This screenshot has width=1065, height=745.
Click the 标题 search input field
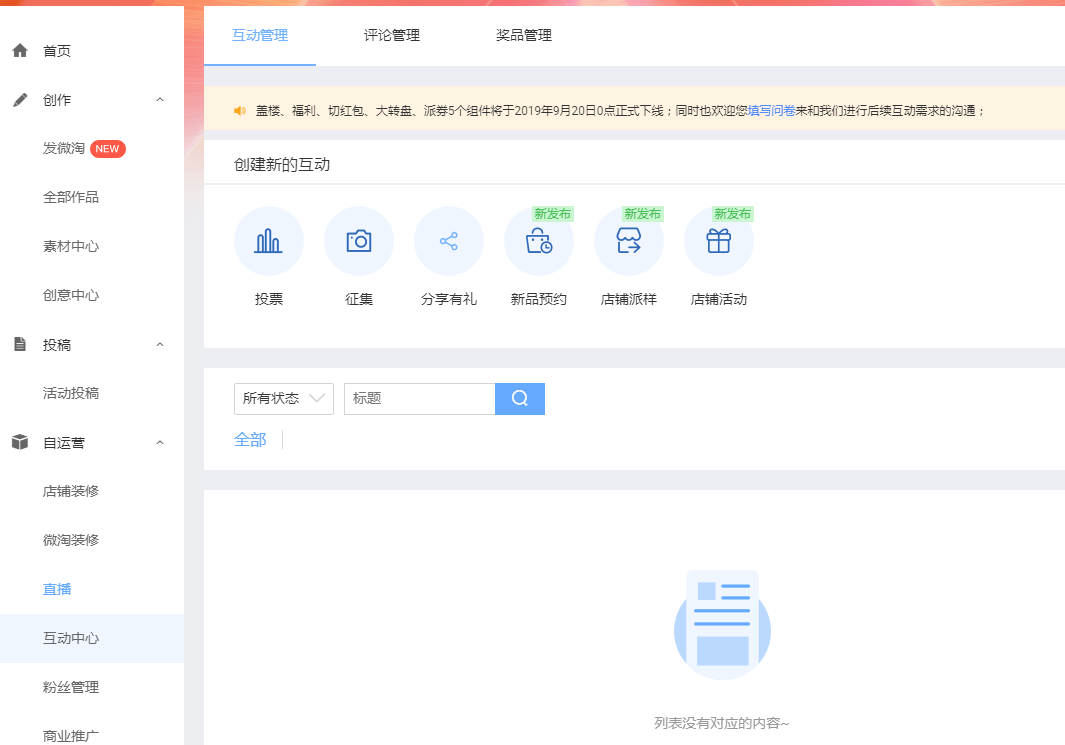tap(419, 398)
